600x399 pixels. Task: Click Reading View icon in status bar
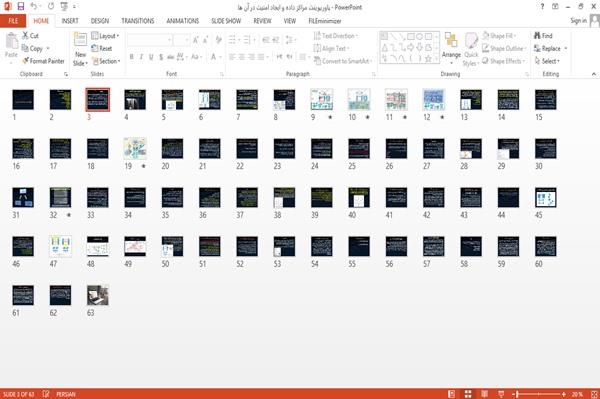[x=484, y=394]
